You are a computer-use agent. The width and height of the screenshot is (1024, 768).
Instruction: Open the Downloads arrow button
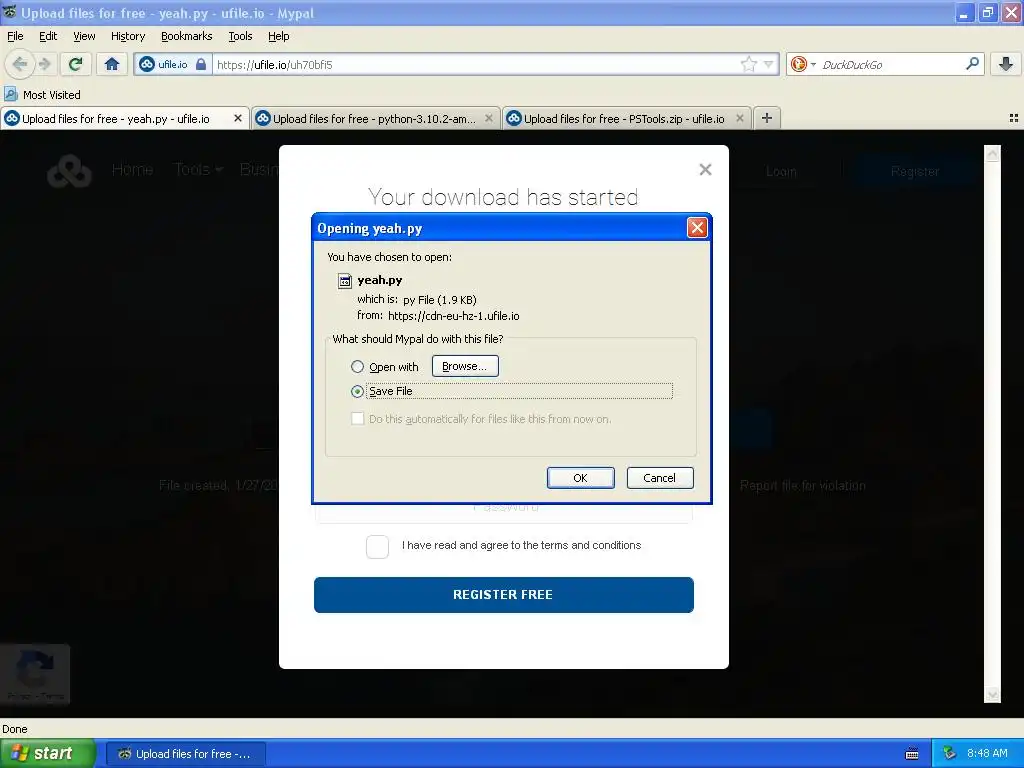(1006, 64)
